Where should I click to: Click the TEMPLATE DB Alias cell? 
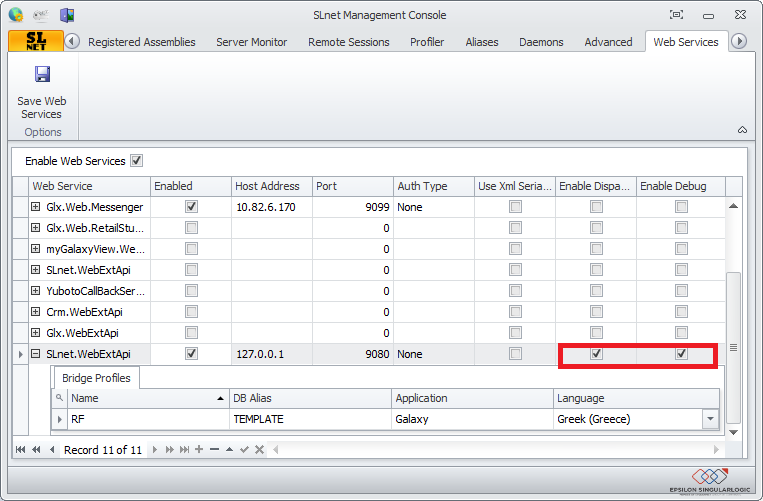tap(310, 419)
